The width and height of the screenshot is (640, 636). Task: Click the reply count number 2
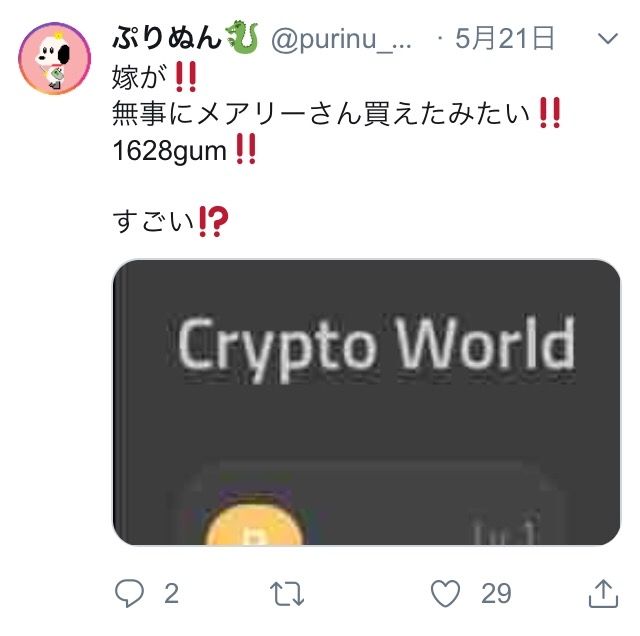(x=171, y=594)
